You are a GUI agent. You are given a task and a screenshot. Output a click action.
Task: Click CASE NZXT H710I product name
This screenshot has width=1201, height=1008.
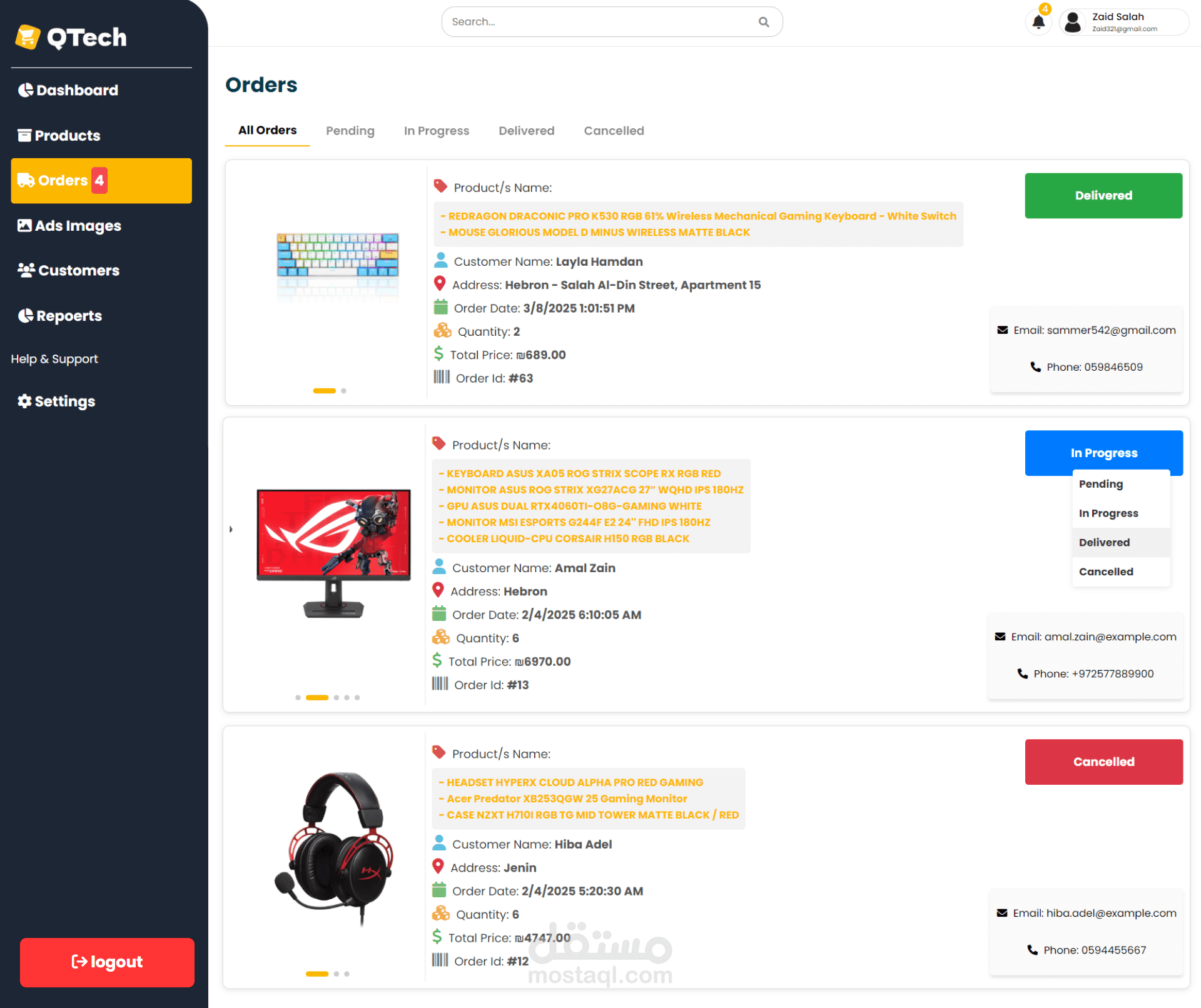(589, 815)
